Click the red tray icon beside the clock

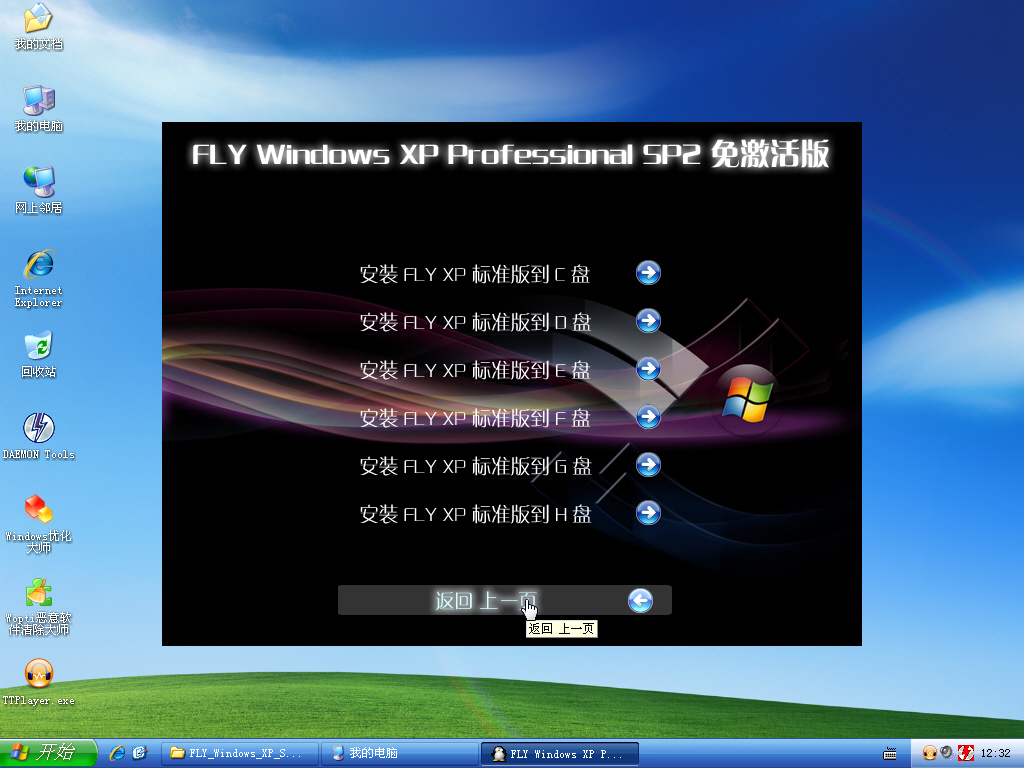(965, 753)
